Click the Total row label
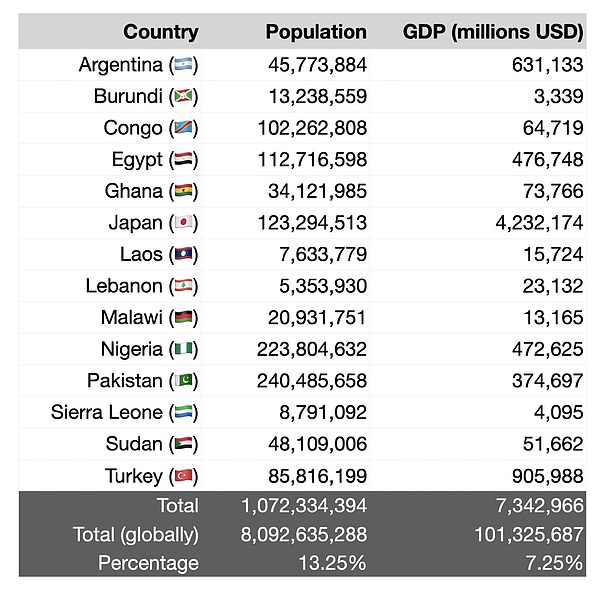The height and width of the screenshot is (593, 600). (176, 506)
